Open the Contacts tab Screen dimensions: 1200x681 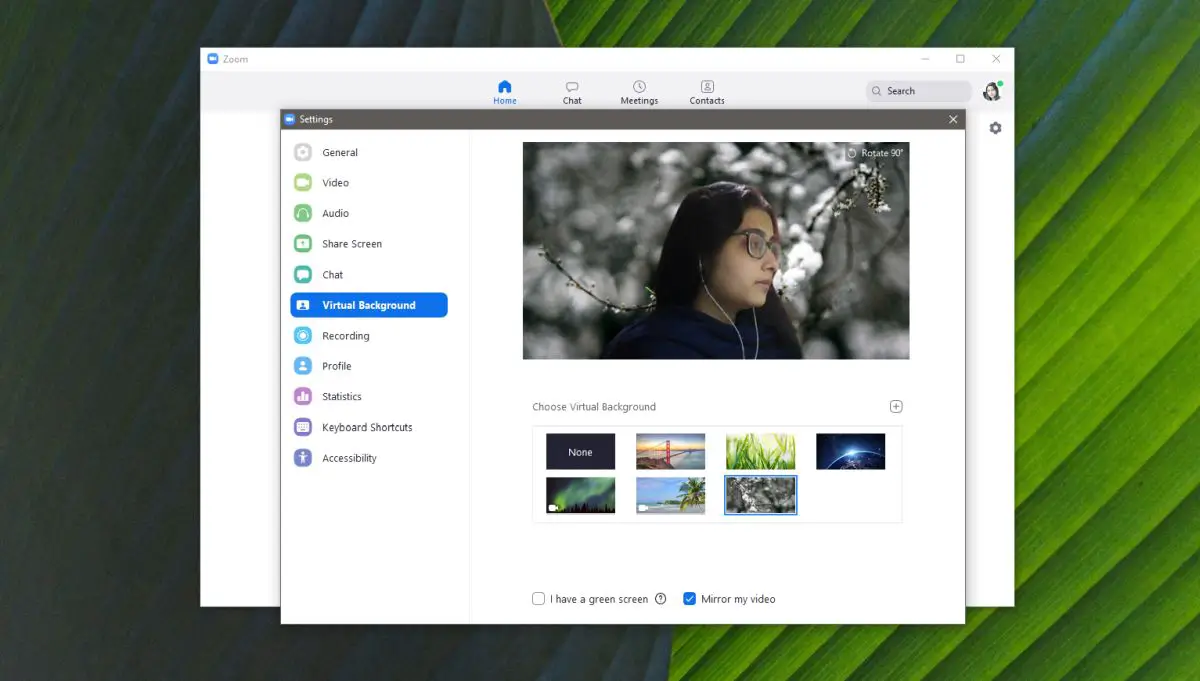[x=707, y=92]
